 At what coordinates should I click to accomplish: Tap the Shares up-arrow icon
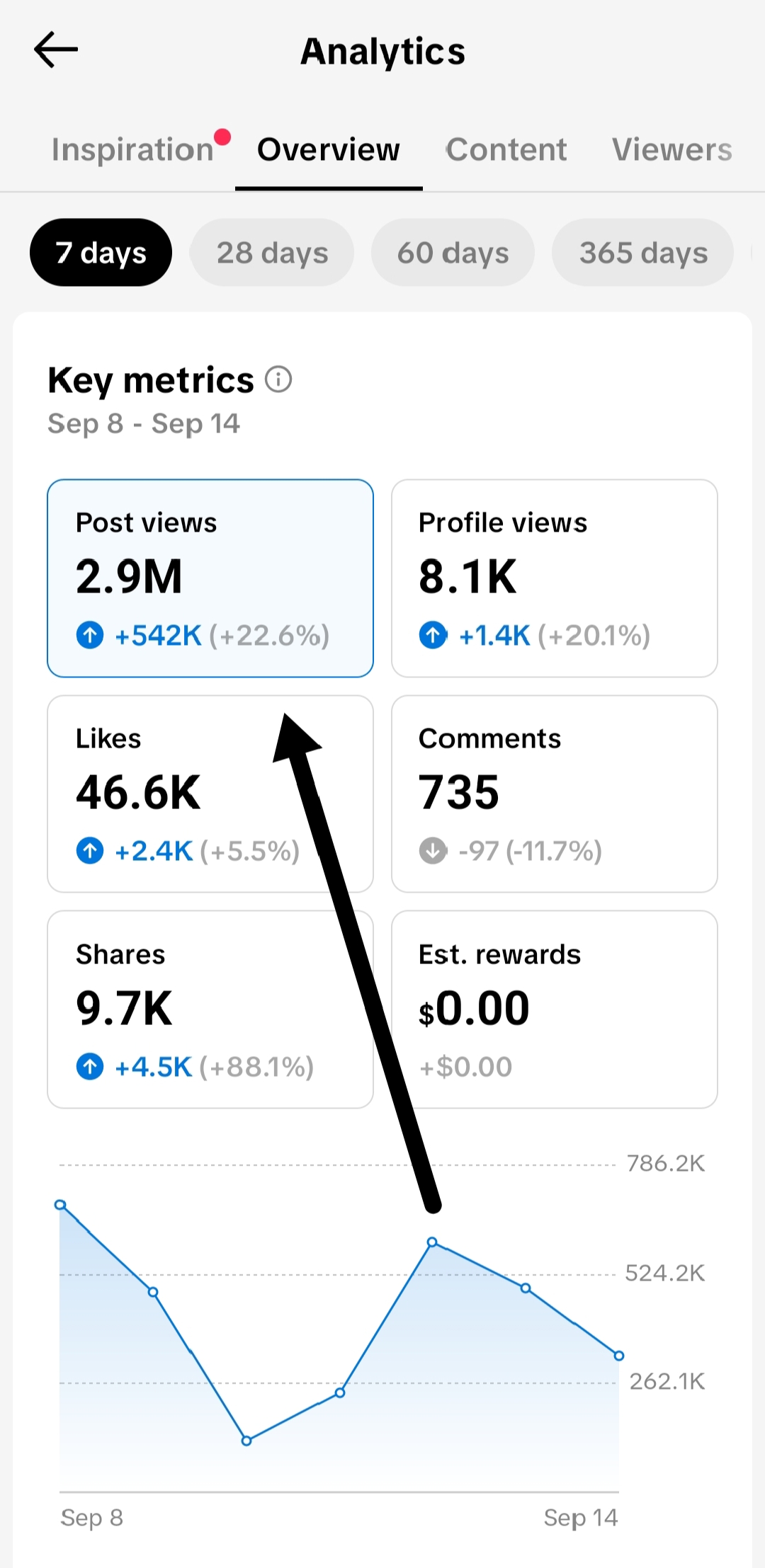90,1066
